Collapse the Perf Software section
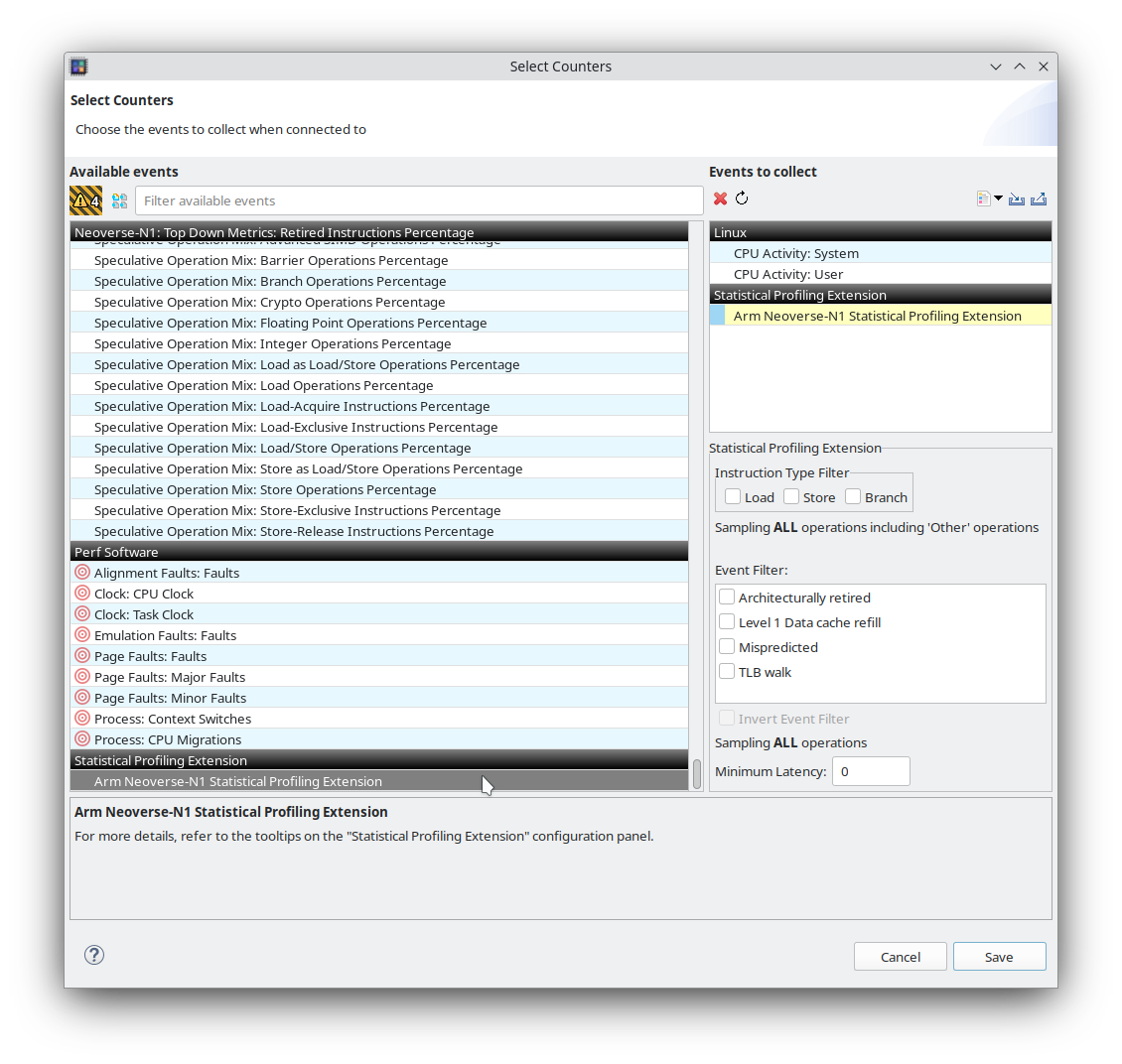 (x=379, y=551)
